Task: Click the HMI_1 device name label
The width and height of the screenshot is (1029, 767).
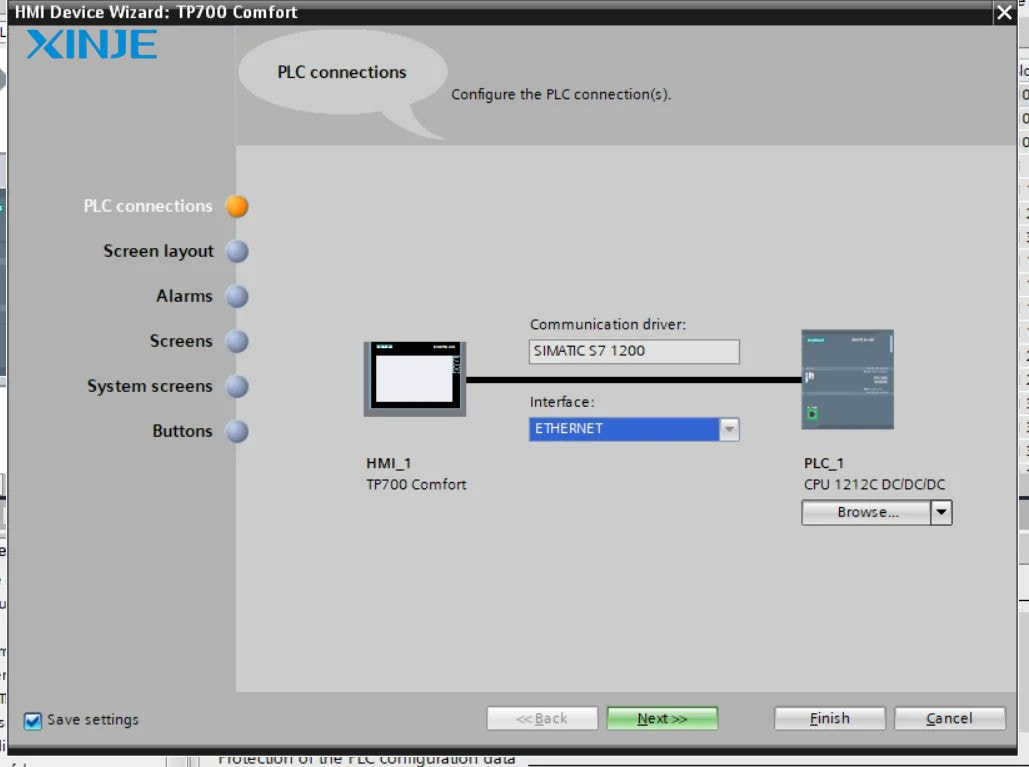Action: [x=388, y=463]
